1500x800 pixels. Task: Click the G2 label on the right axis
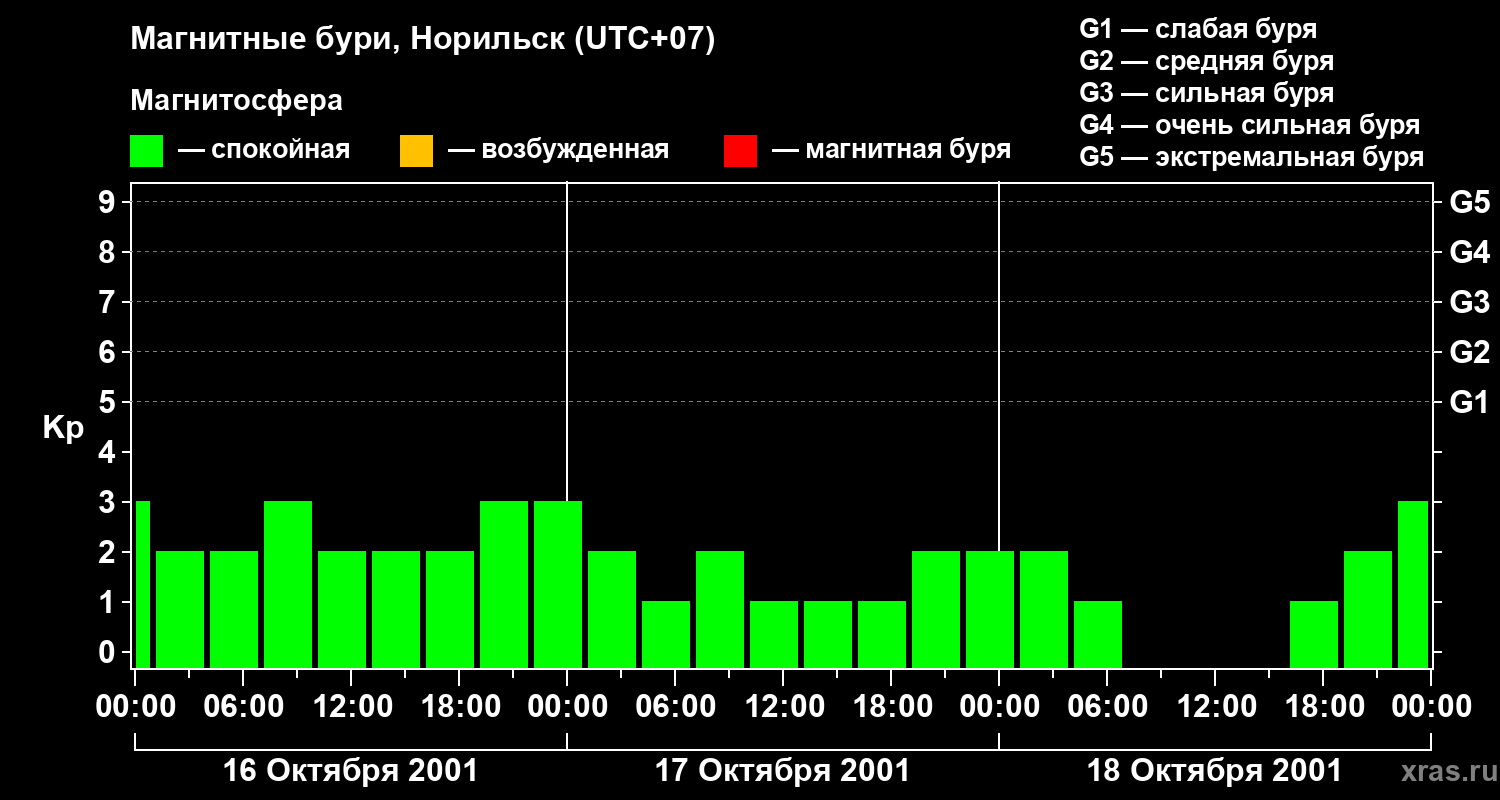(1469, 353)
